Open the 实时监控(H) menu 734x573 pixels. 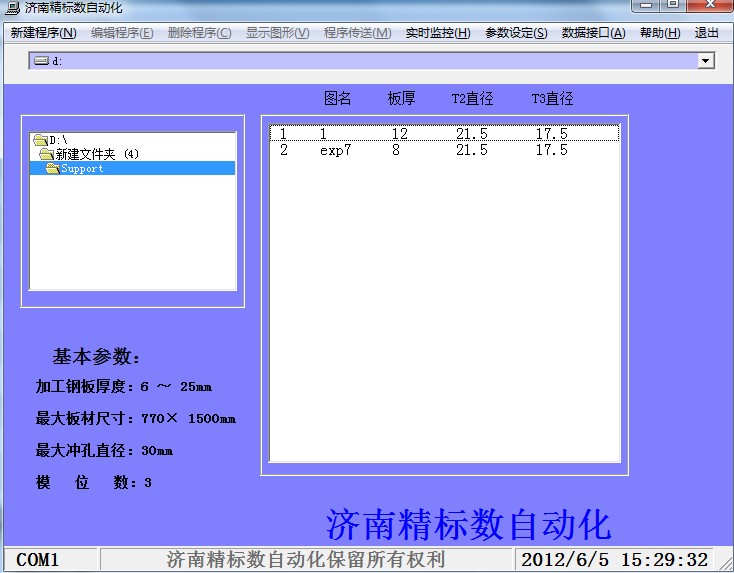[437, 33]
